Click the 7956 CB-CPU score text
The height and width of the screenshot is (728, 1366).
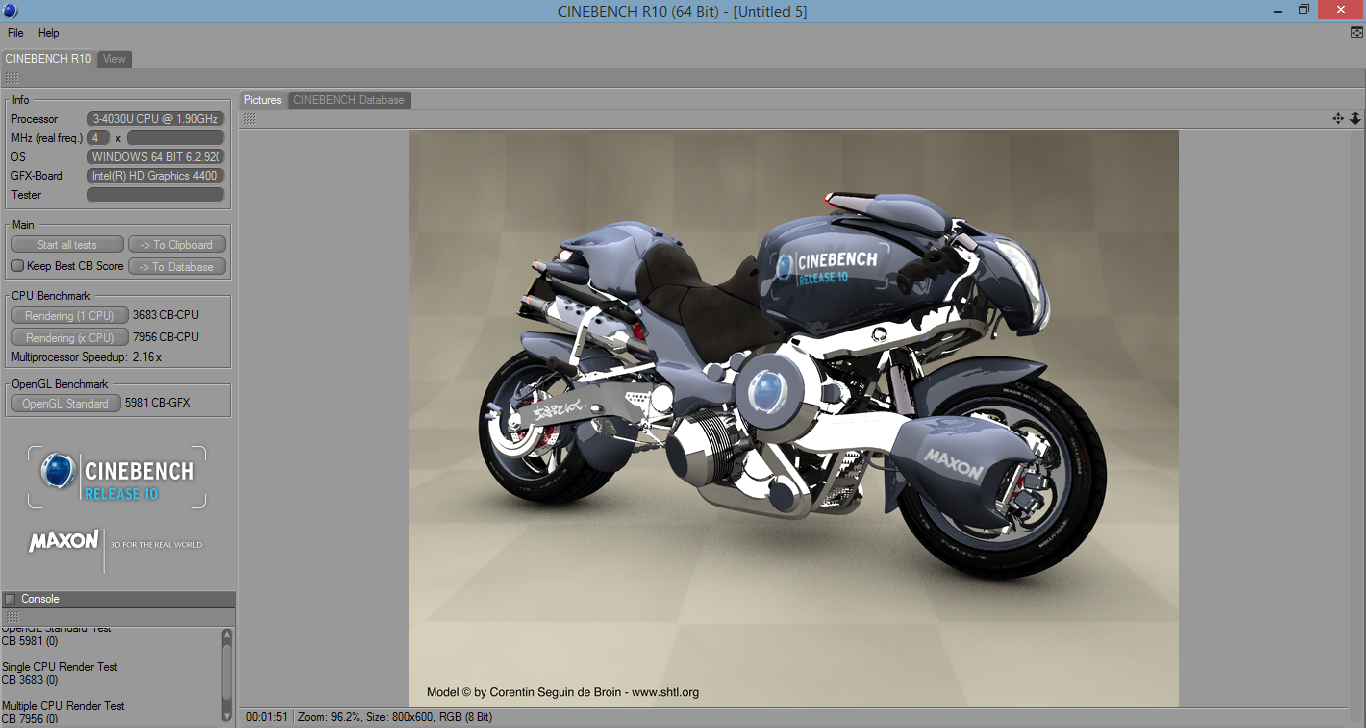tap(166, 337)
